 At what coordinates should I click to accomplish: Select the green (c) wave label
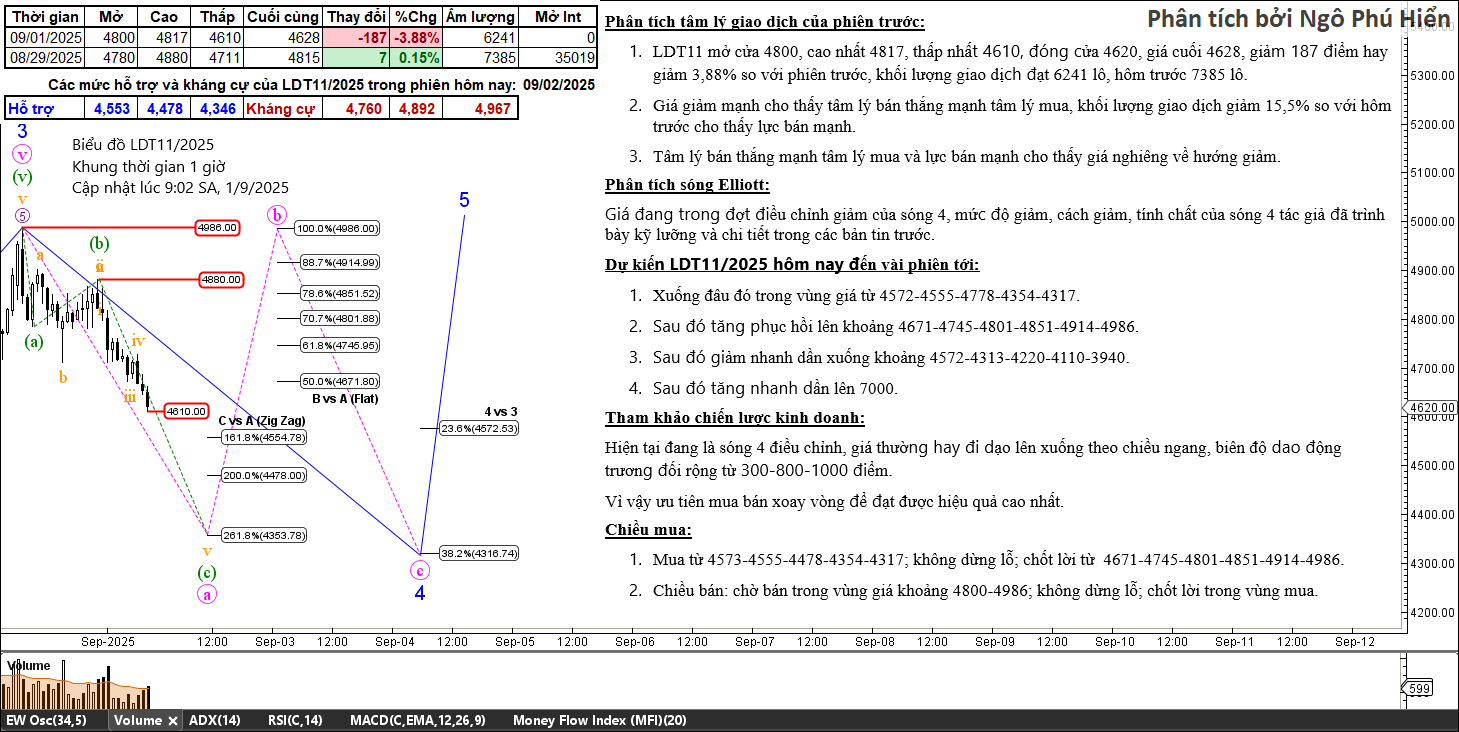pos(206,572)
